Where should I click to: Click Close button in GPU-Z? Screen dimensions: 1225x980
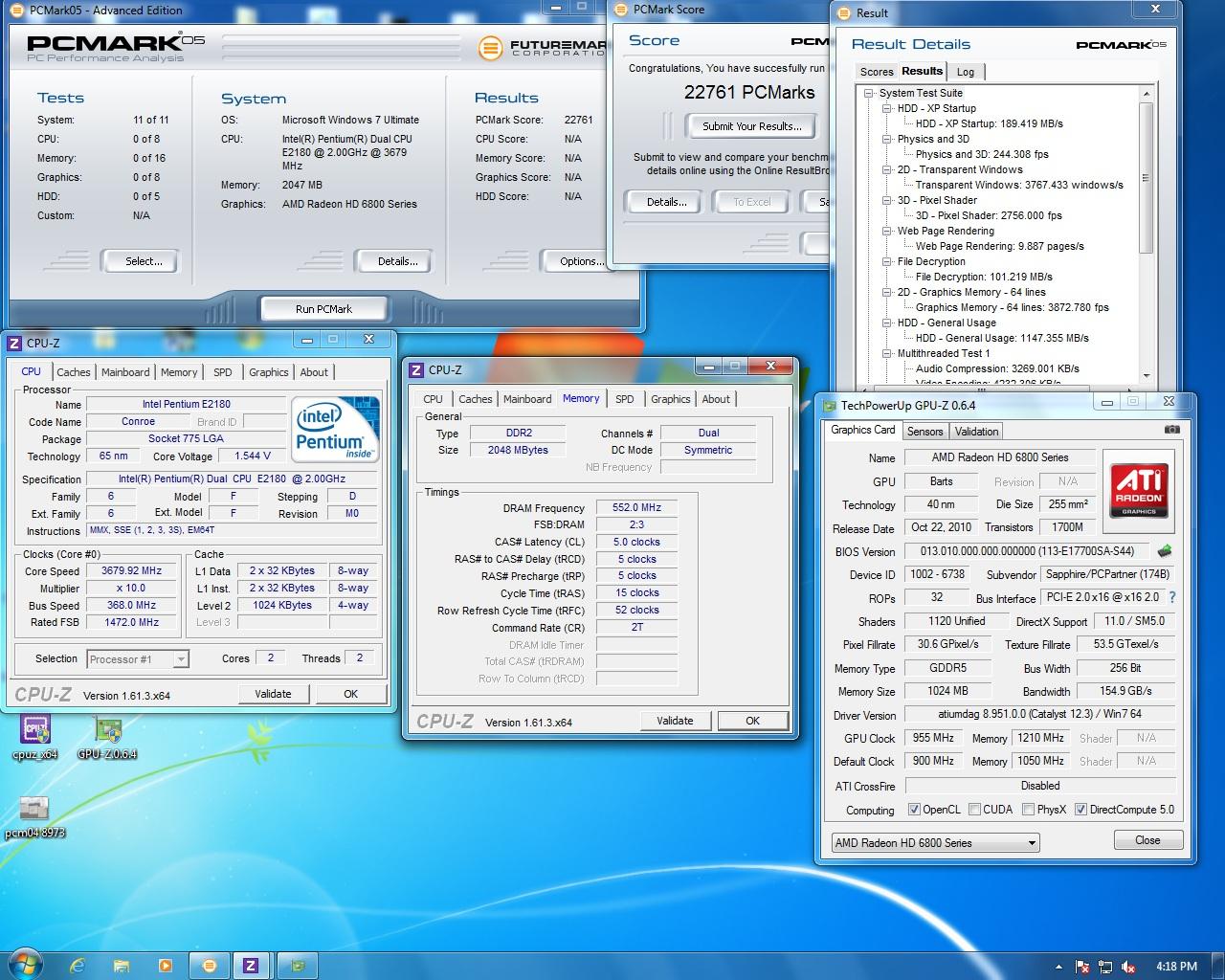point(1147,840)
